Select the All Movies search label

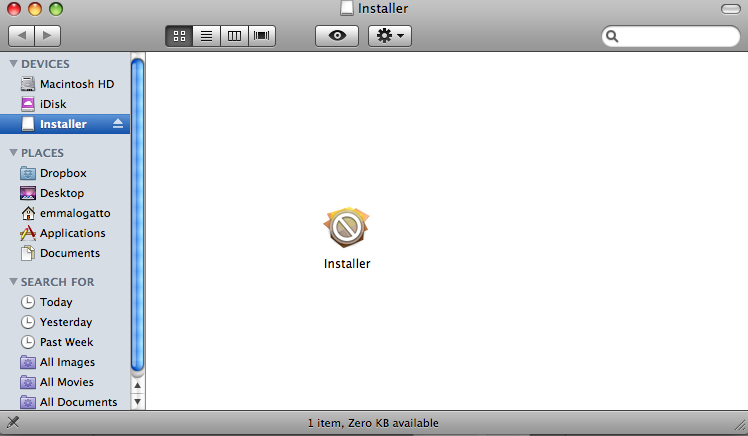67,382
